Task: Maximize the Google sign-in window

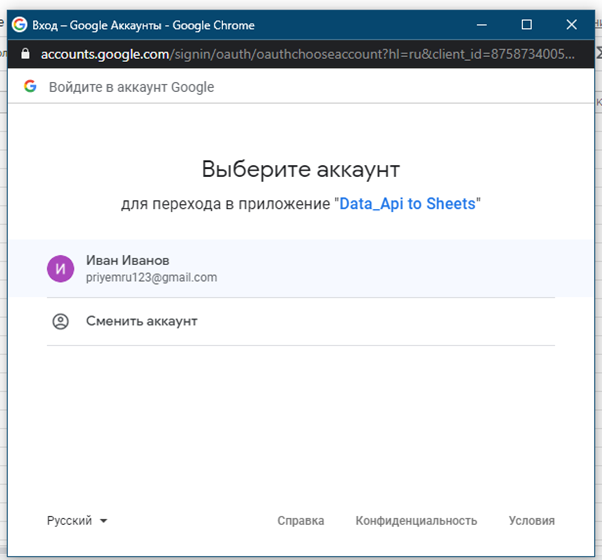Action: [527, 25]
